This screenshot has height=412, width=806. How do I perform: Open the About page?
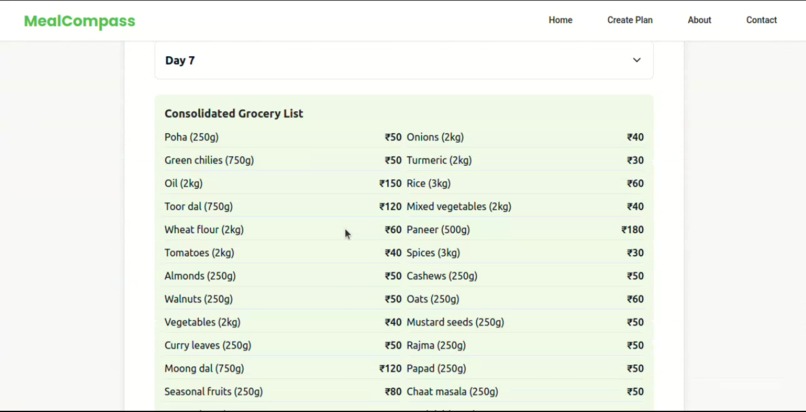(x=699, y=20)
